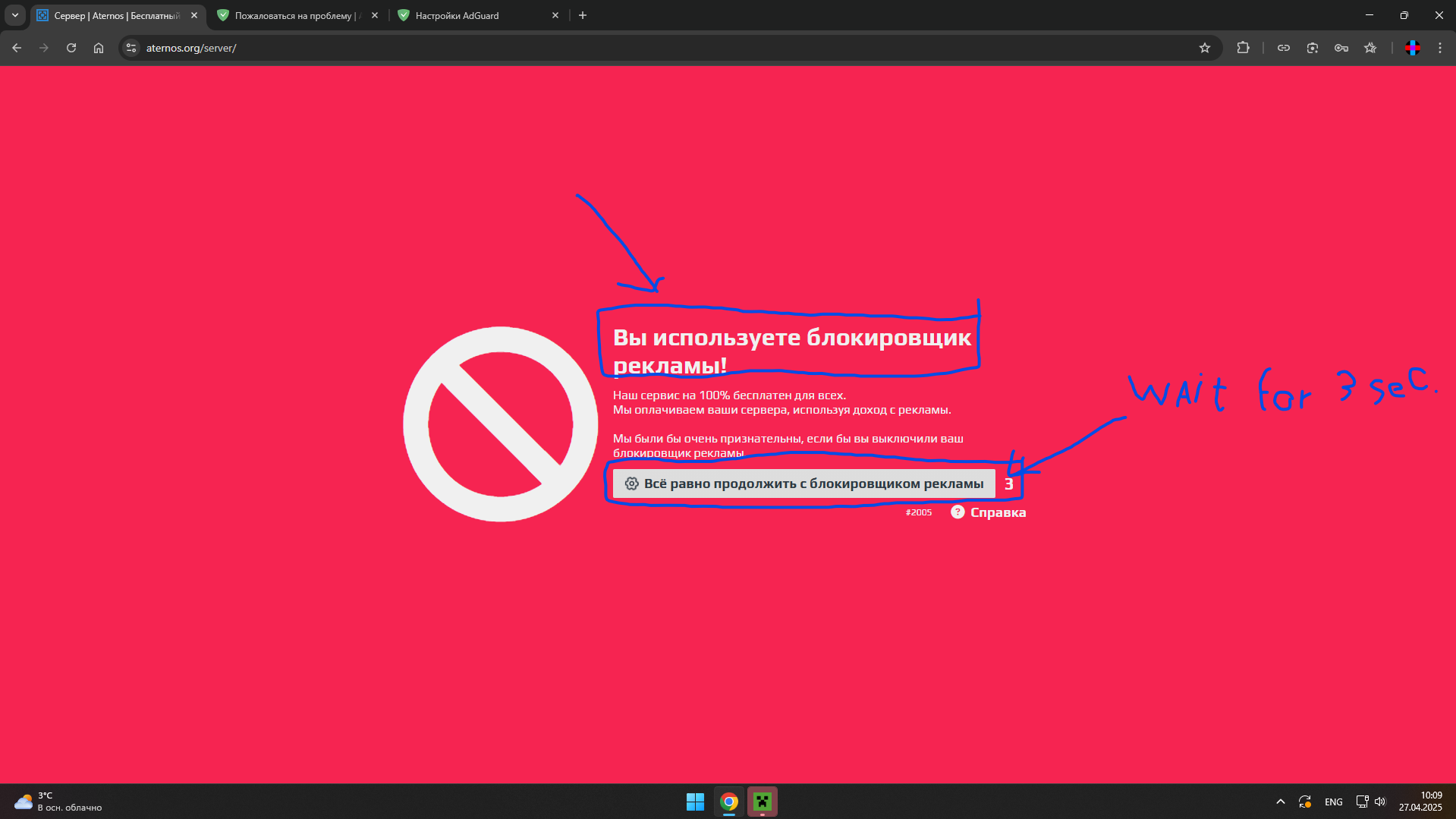This screenshot has height=819, width=1456.
Task: Click the pinned AdGuard extension icon
Action: point(1412,47)
